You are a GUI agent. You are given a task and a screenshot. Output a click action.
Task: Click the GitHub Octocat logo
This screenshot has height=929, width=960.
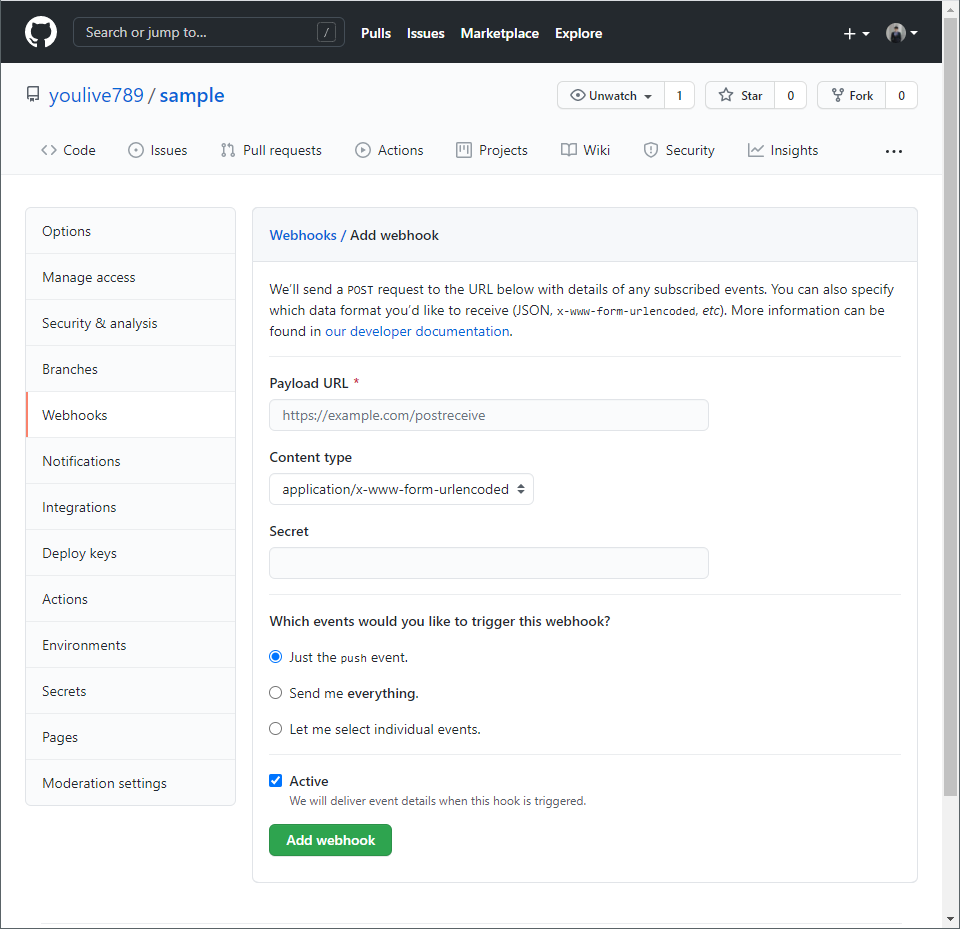[x=41, y=32]
